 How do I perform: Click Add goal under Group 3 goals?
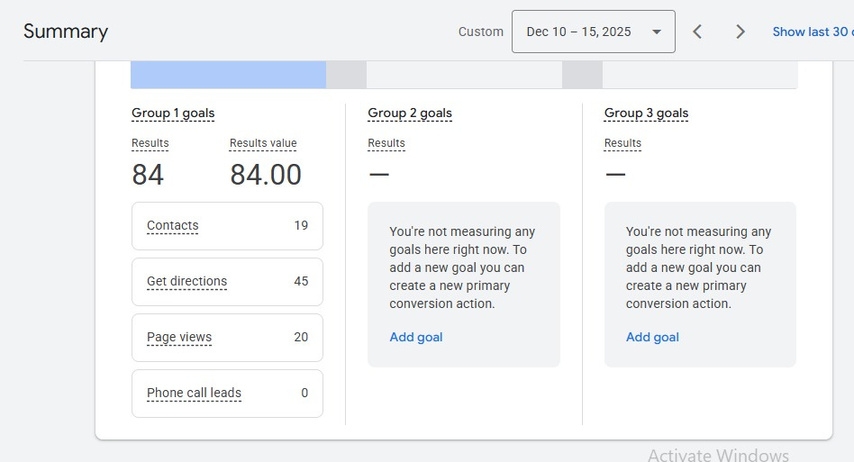(652, 337)
